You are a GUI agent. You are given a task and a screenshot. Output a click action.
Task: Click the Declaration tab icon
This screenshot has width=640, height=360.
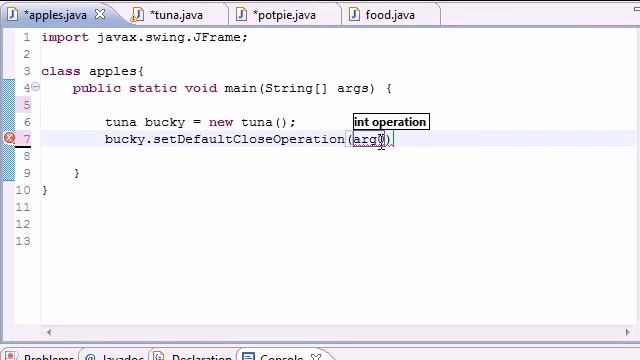(159, 356)
